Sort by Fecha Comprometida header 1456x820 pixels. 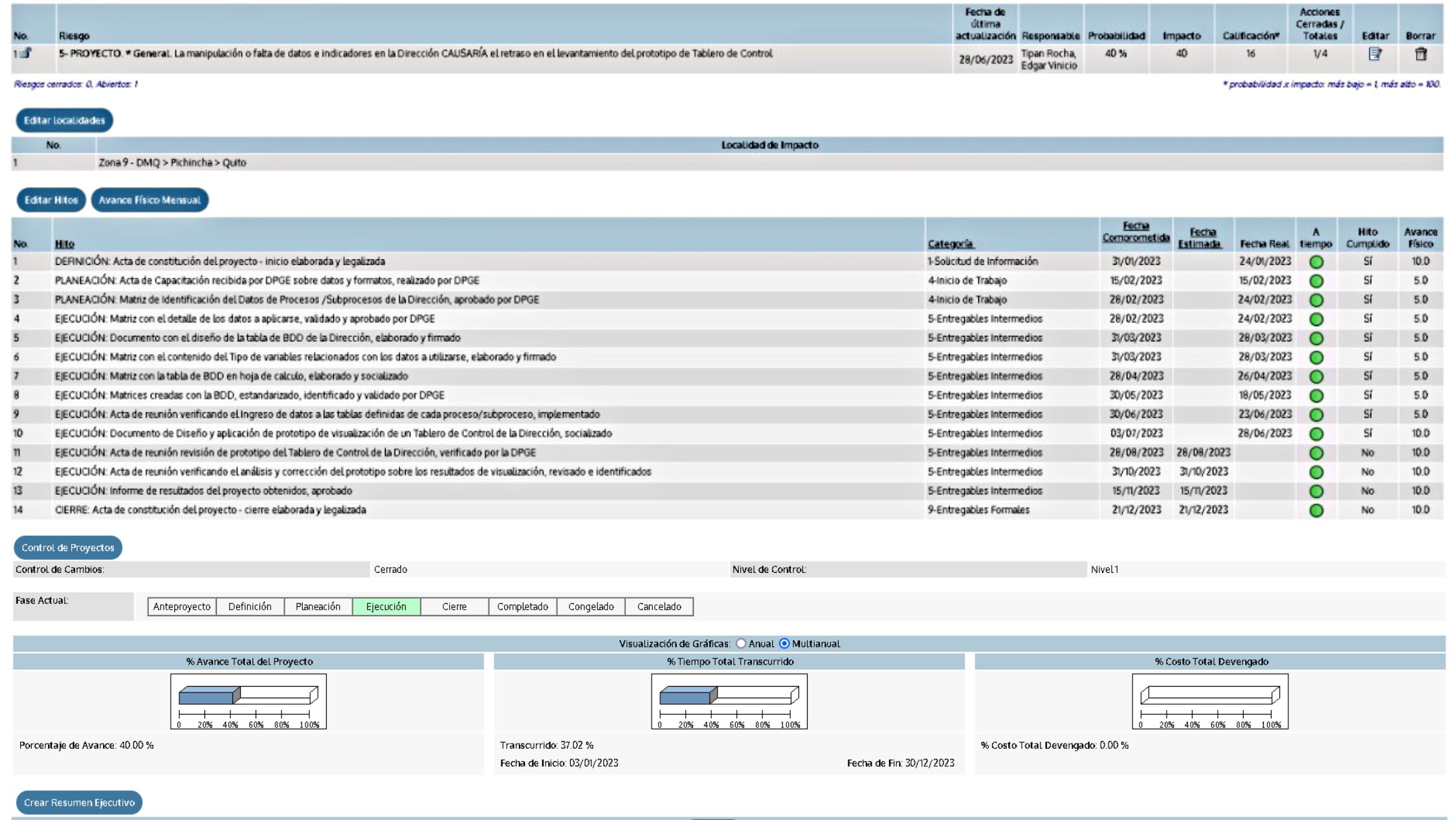click(x=1136, y=232)
